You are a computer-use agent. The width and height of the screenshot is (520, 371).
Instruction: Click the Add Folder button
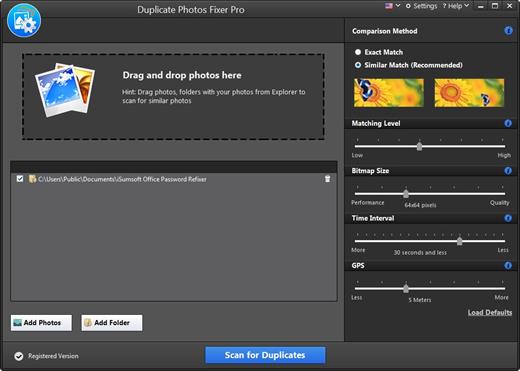pyautogui.click(x=112, y=323)
